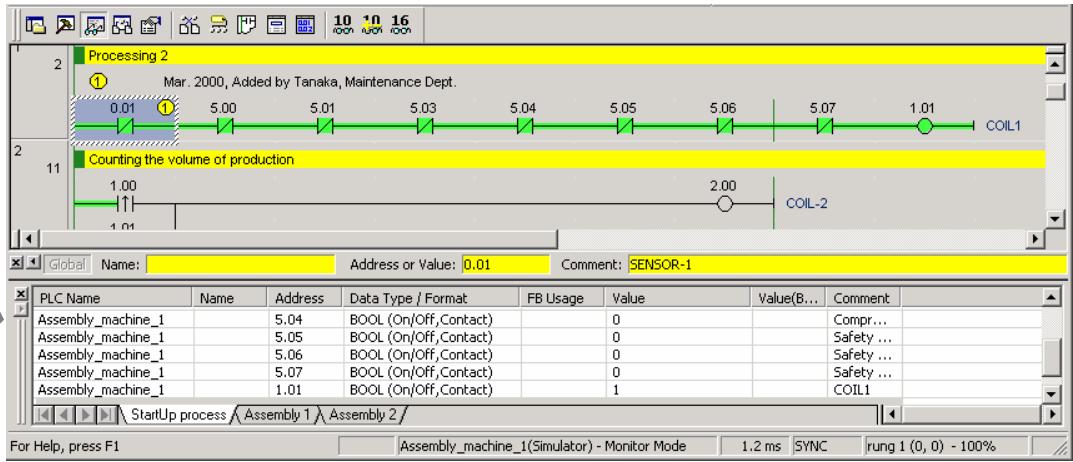Click the blue 001 002 numbering icon
The width and height of the screenshot is (1073, 462).
click(x=305, y=25)
